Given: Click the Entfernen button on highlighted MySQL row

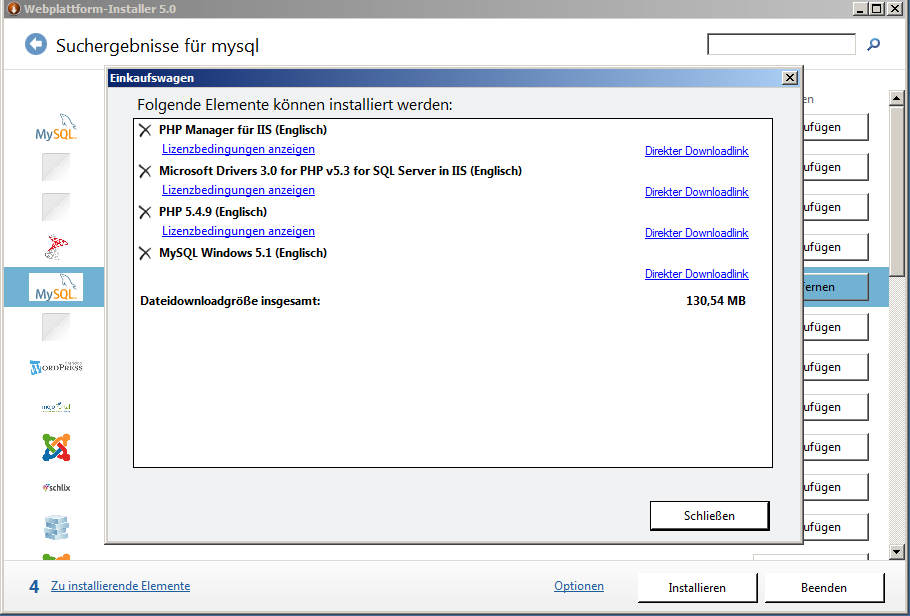Looking at the screenshot, I should pyautogui.click(x=836, y=287).
